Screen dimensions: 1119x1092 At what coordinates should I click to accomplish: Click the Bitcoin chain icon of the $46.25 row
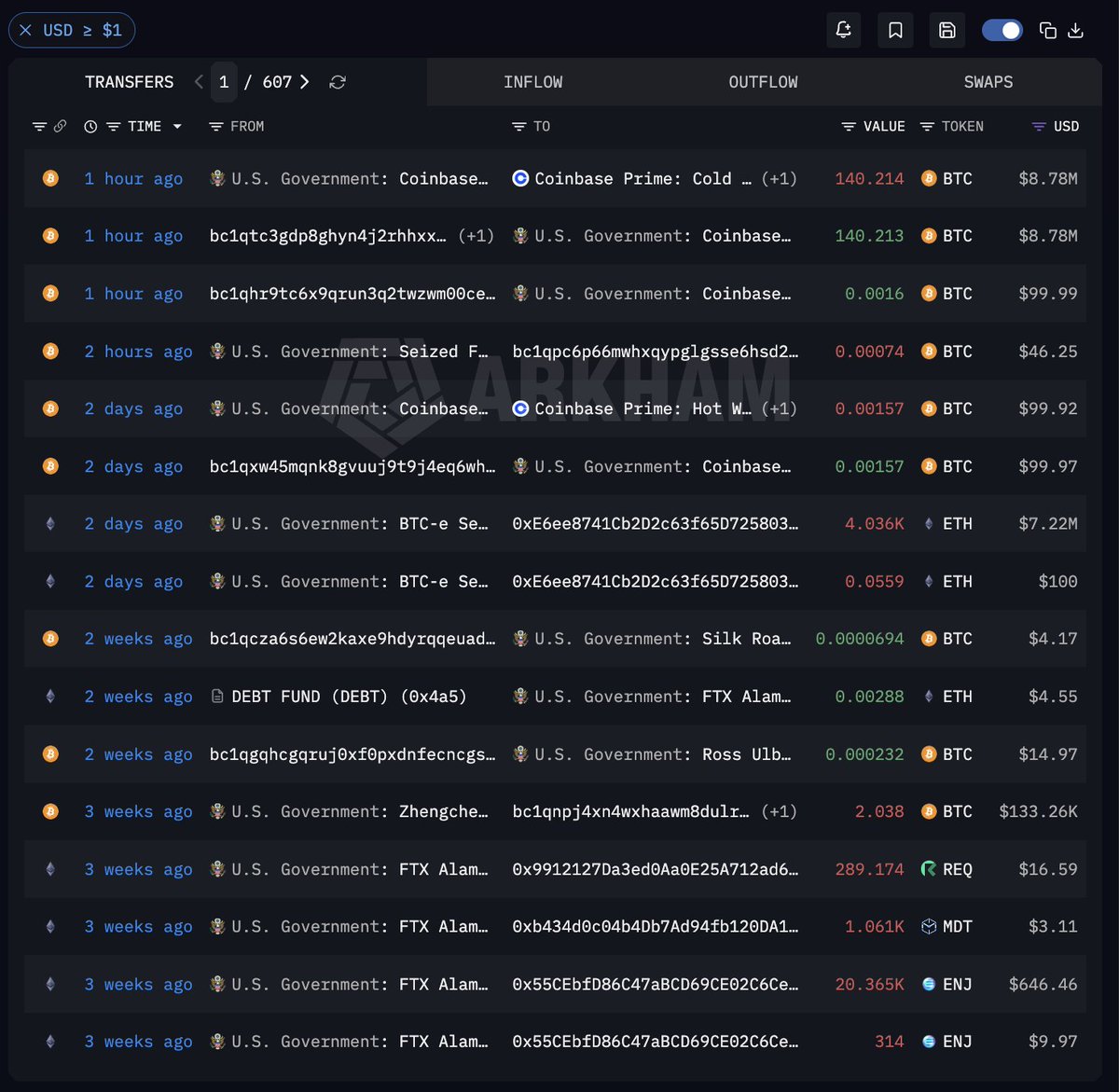click(50, 352)
